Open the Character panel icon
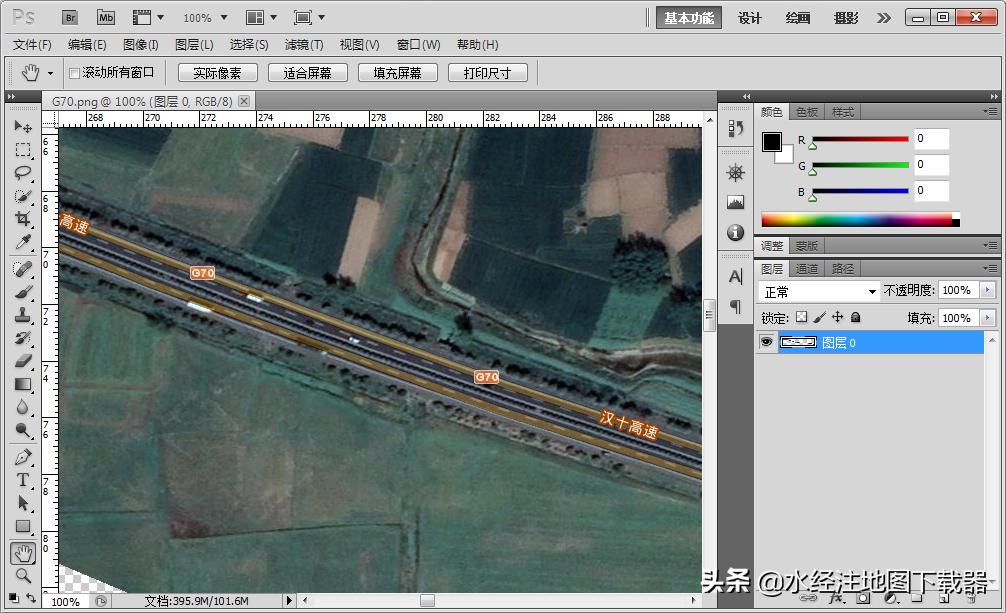This screenshot has width=1006, height=613. [735, 277]
